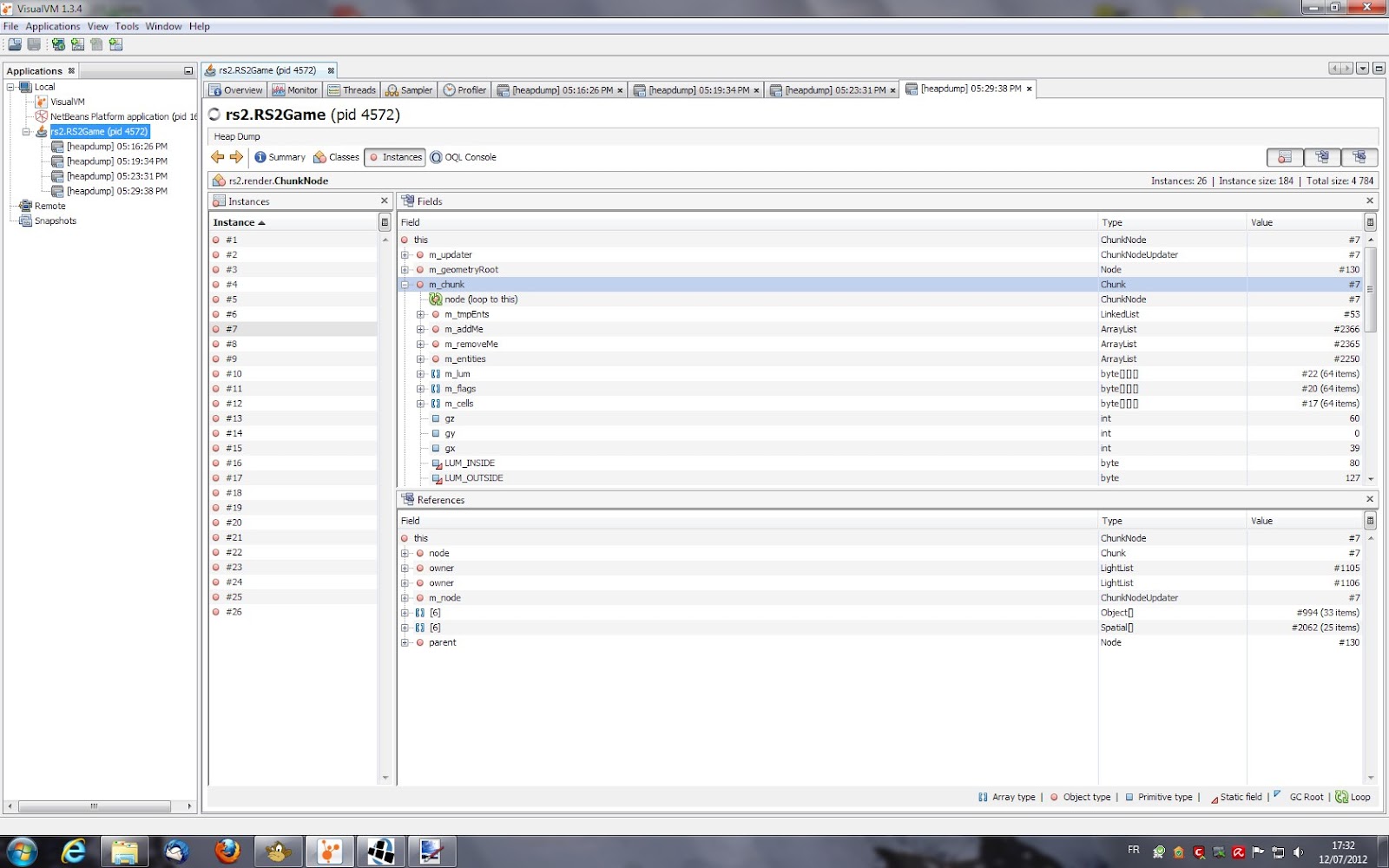Close the heapdump 05:16:26 PM tab
The height and width of the screenshot is (868, 1389).
pyautogui.click(x=620, y=90)
